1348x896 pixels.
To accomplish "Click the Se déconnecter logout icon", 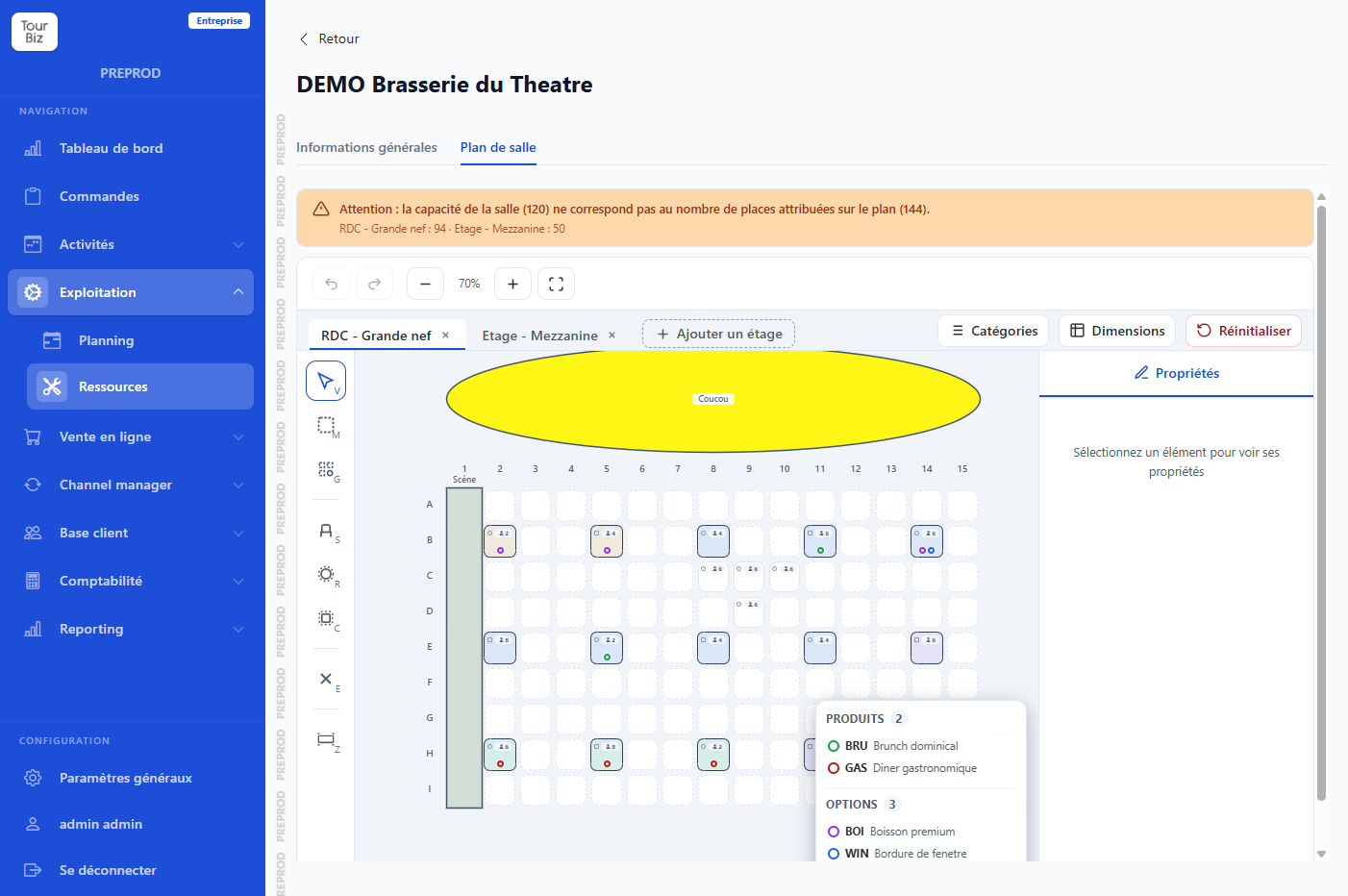I will [x=33, y=870].
